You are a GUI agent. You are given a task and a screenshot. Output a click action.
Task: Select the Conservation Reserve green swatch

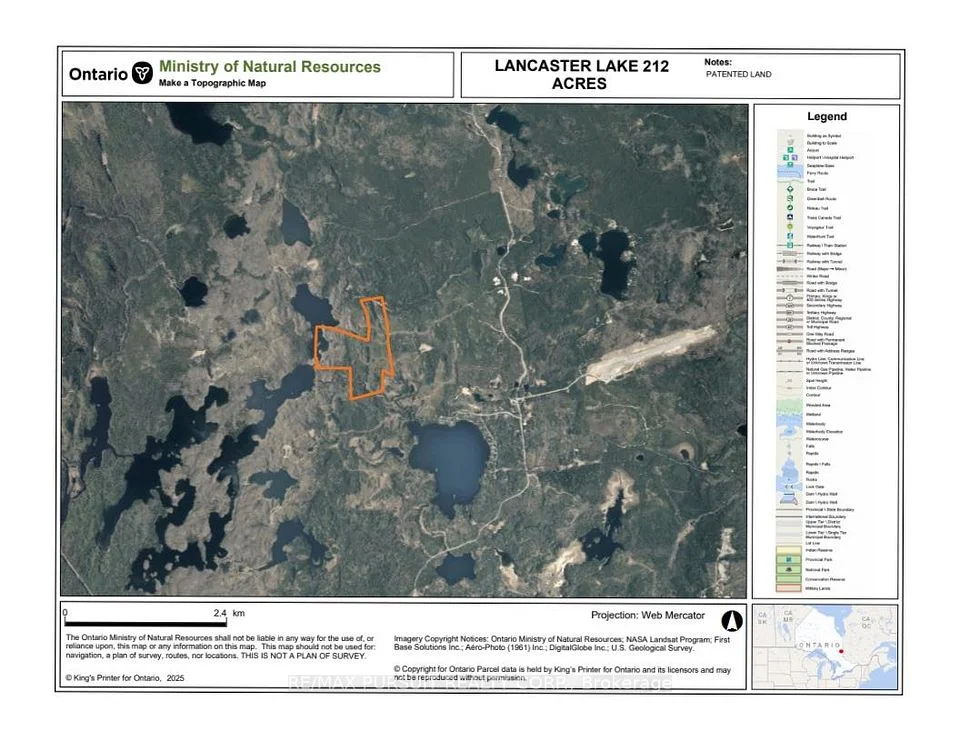pyautogui.click(x=789, y=579)
